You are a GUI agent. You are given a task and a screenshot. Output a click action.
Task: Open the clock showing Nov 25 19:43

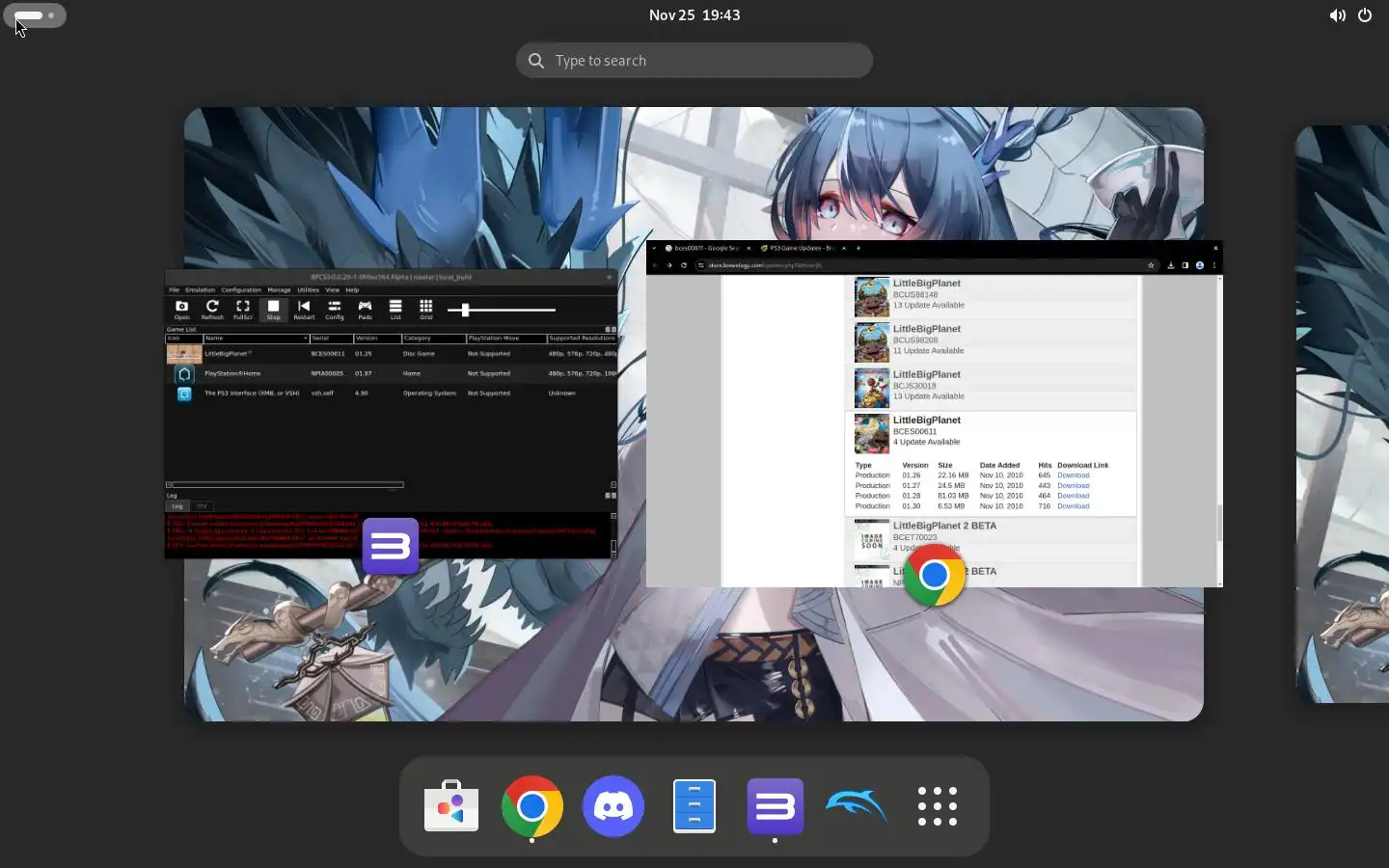(694, 15)
